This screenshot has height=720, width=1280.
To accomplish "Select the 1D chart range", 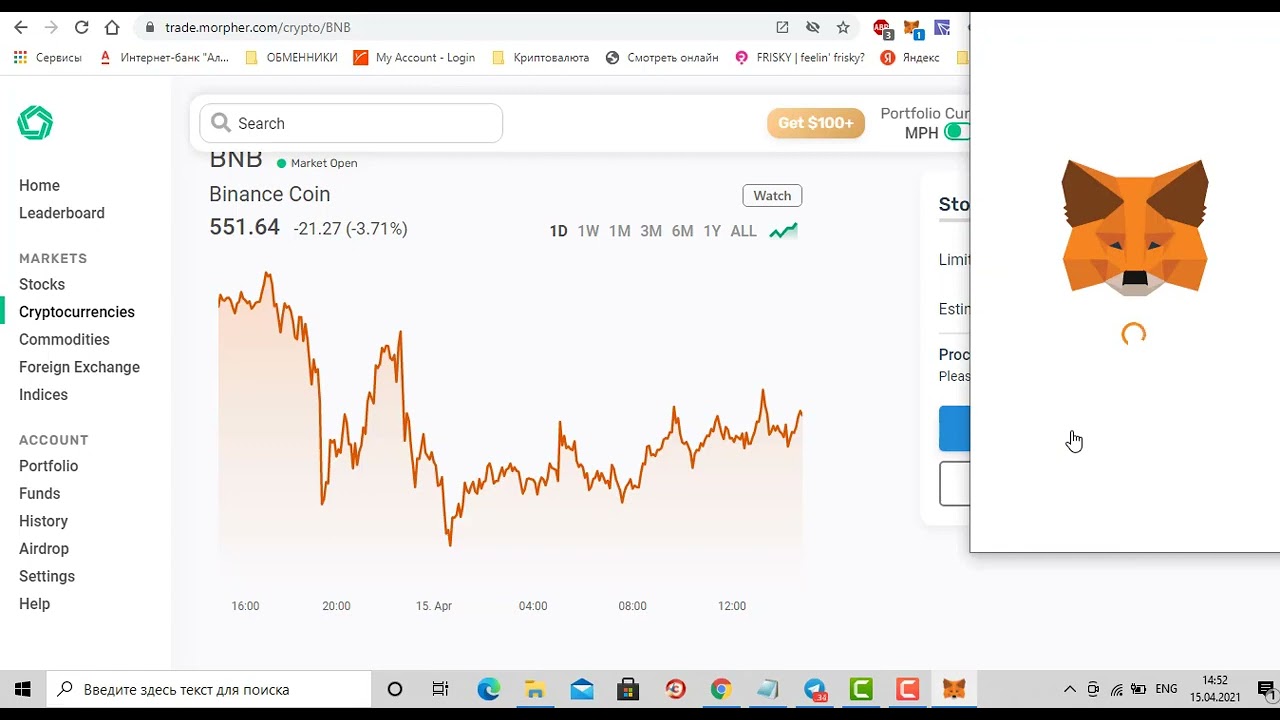I will tap(558, 231).
